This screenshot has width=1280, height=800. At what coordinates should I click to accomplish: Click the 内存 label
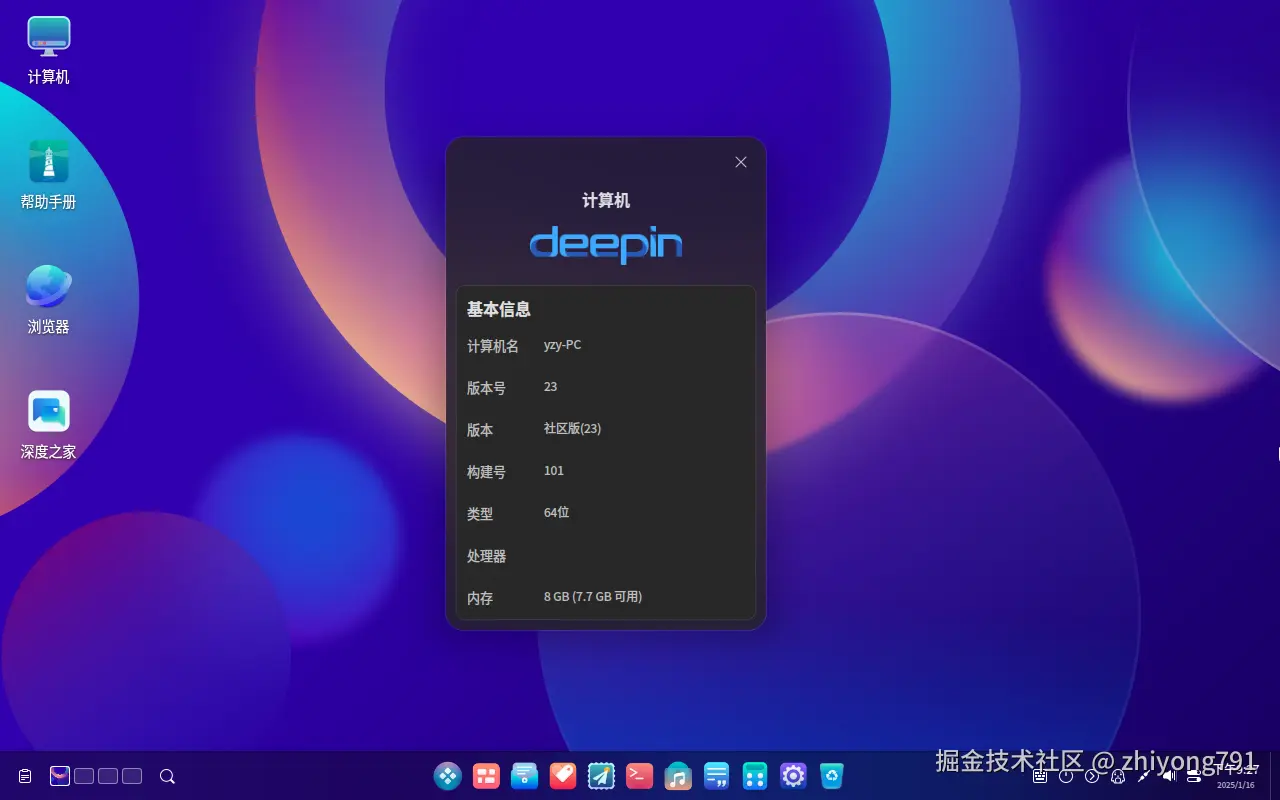point(480,598)
